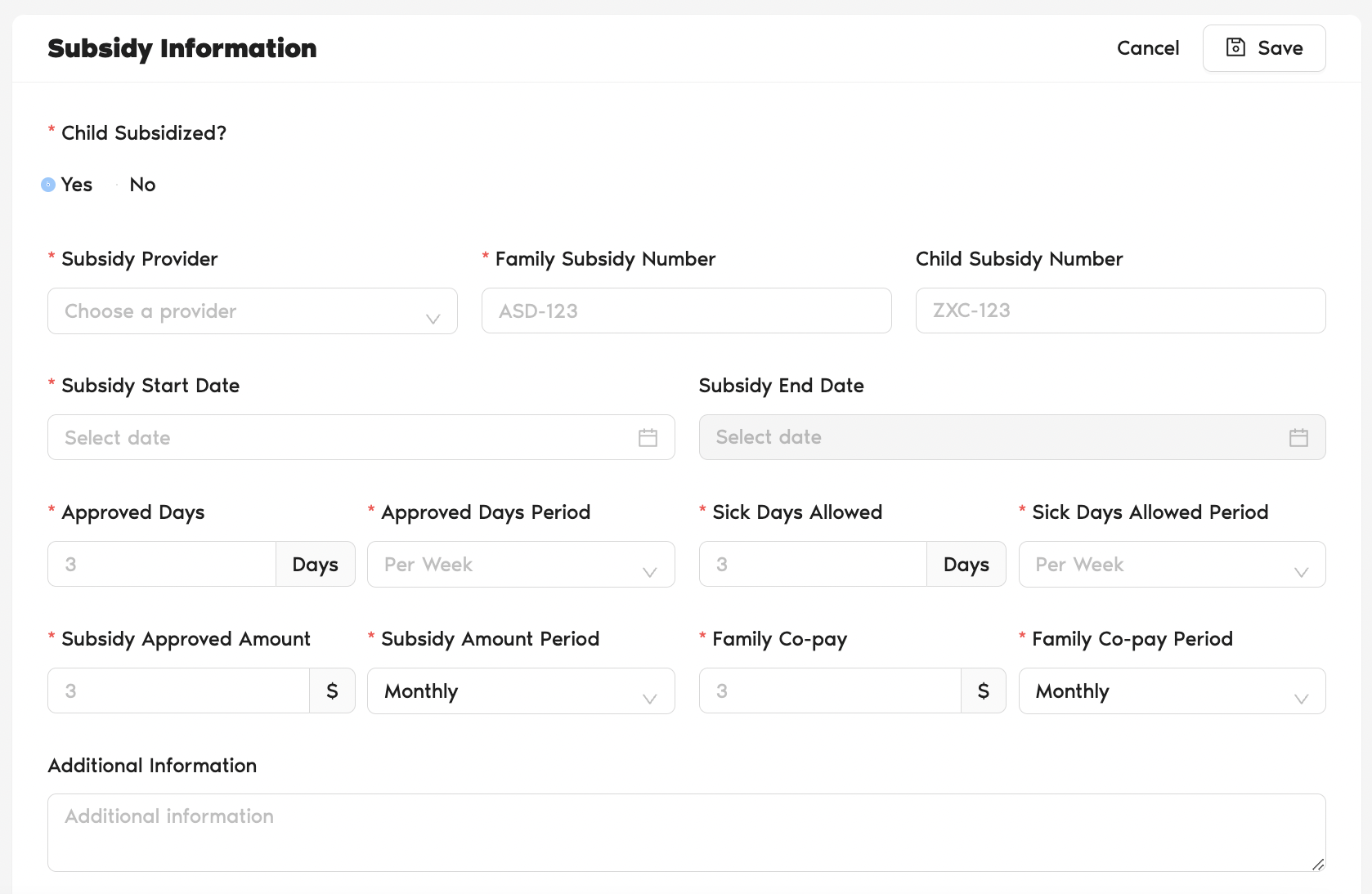This screenshot has height=894, width=1372.
Task: Click the dollar sign beside Family Co-pay
Action: coord(983,691)
